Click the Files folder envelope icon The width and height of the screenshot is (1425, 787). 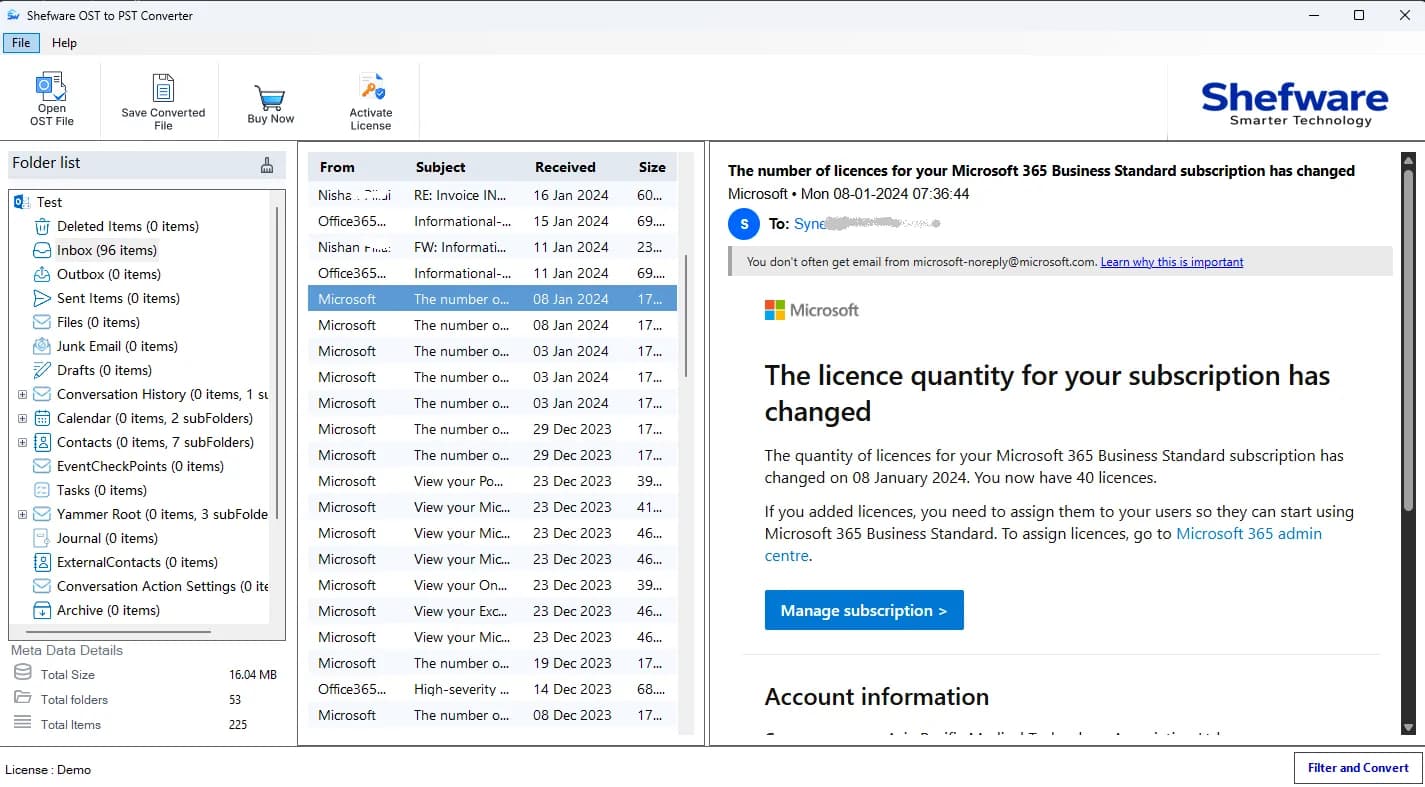pos(42,322)
